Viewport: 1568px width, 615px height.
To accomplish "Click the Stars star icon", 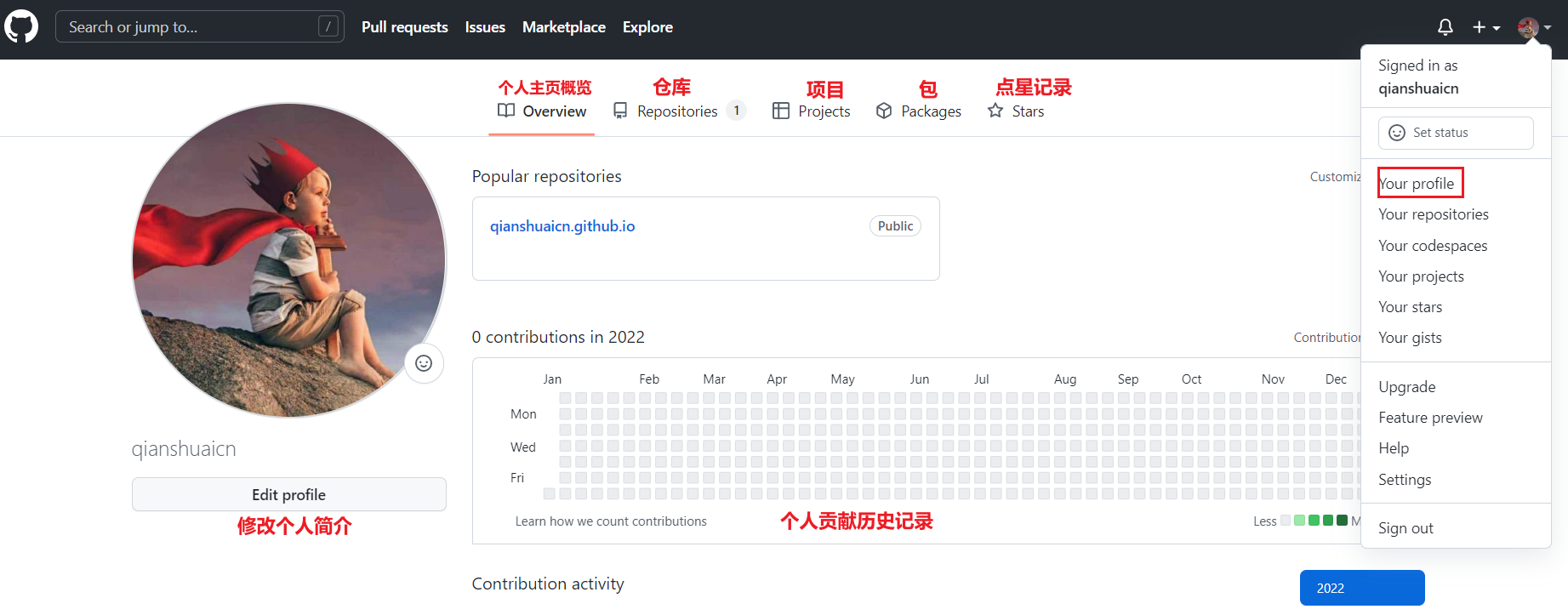I will tap(995, 111).
